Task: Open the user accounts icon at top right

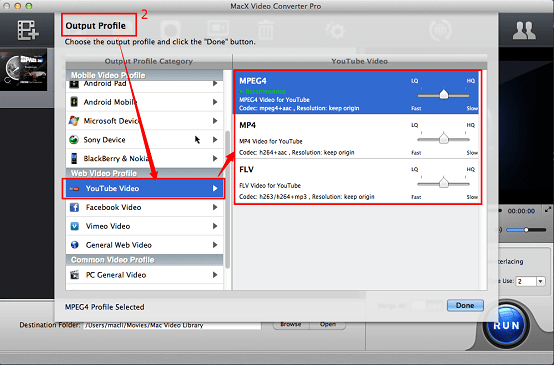Action: tap(524, 31)
